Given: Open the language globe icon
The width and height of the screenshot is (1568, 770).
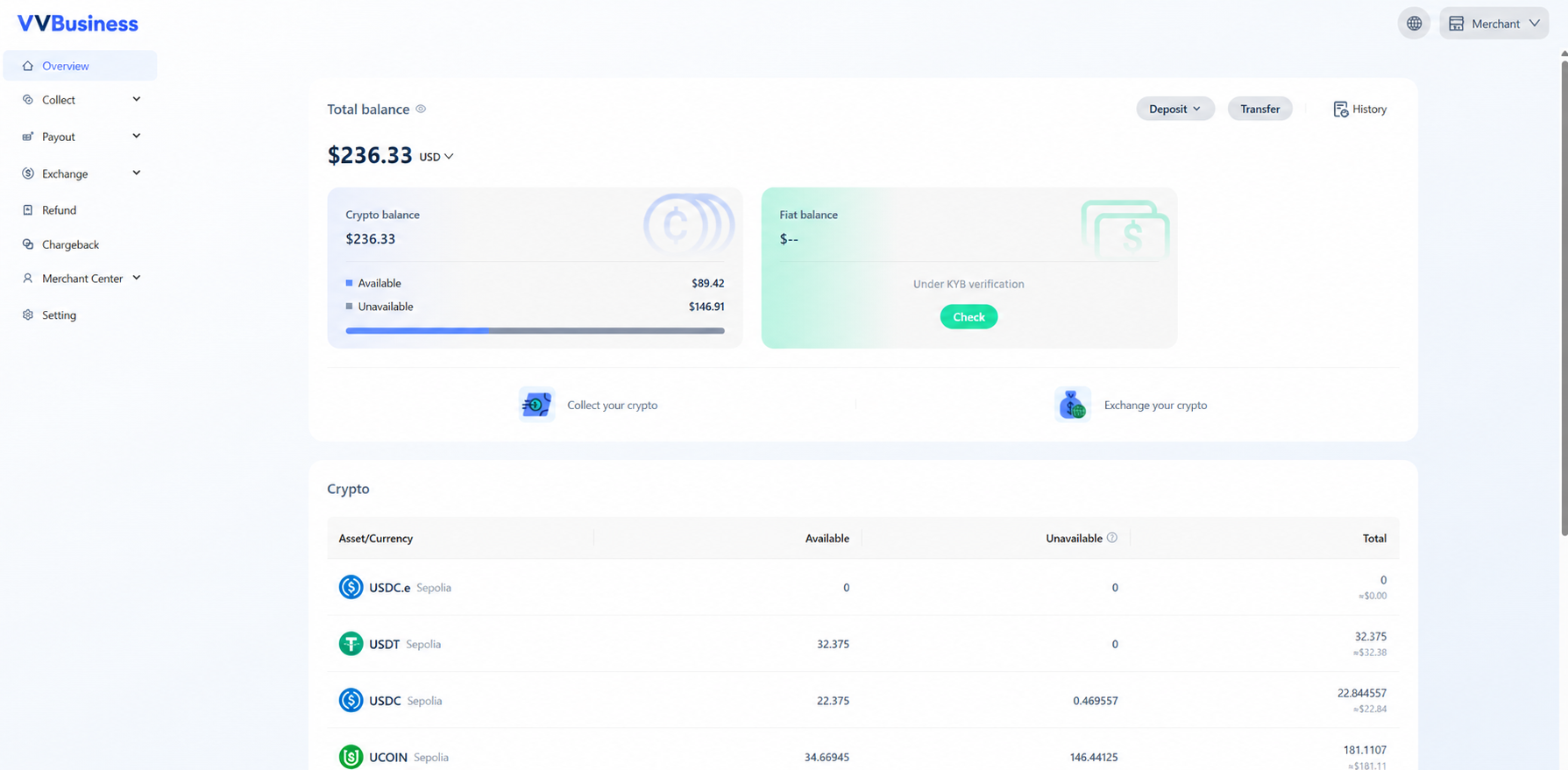Looking at the screenshot, I should point(1414,24).
